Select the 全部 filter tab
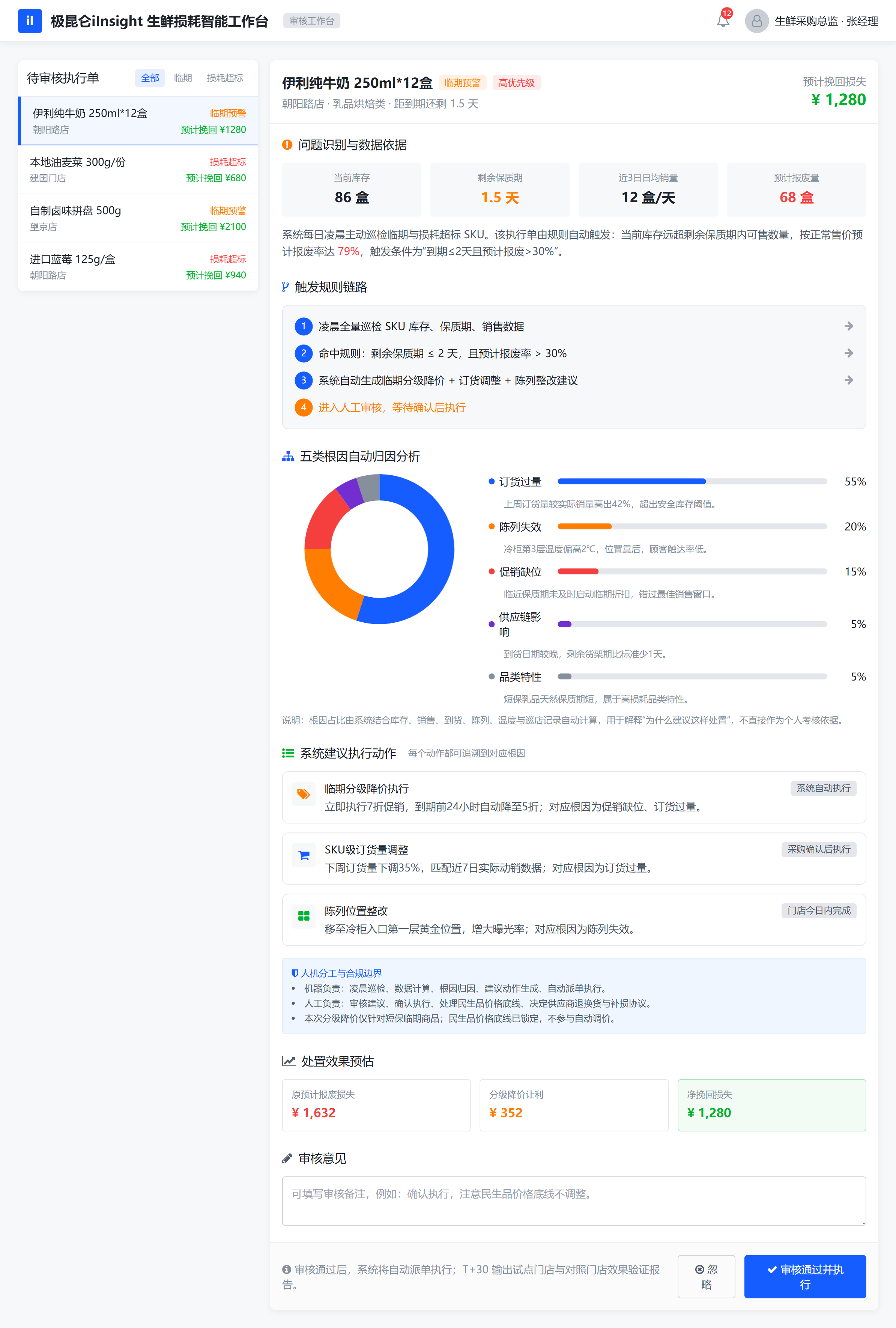This screenshot has height=1328, width=896. (150, 78)
